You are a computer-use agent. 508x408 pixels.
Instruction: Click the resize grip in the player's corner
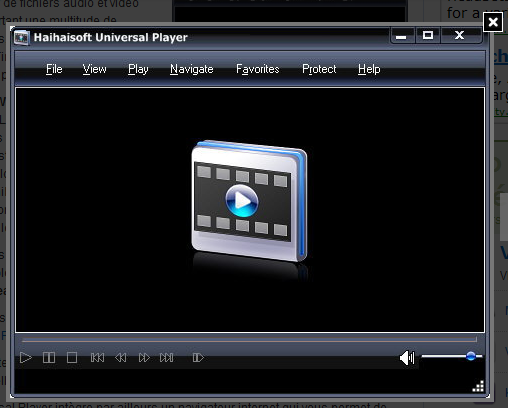point(478,386)
